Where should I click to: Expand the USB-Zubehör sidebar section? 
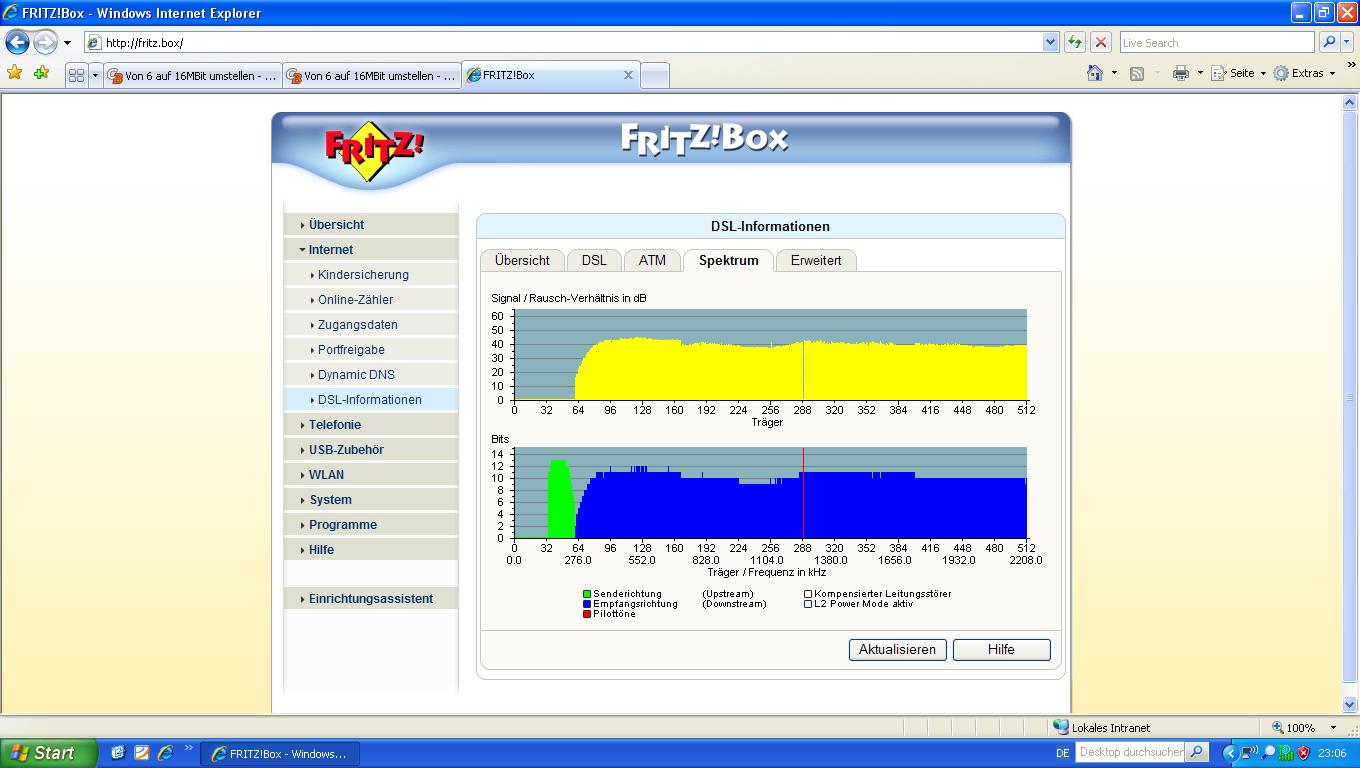coord(371,450)
